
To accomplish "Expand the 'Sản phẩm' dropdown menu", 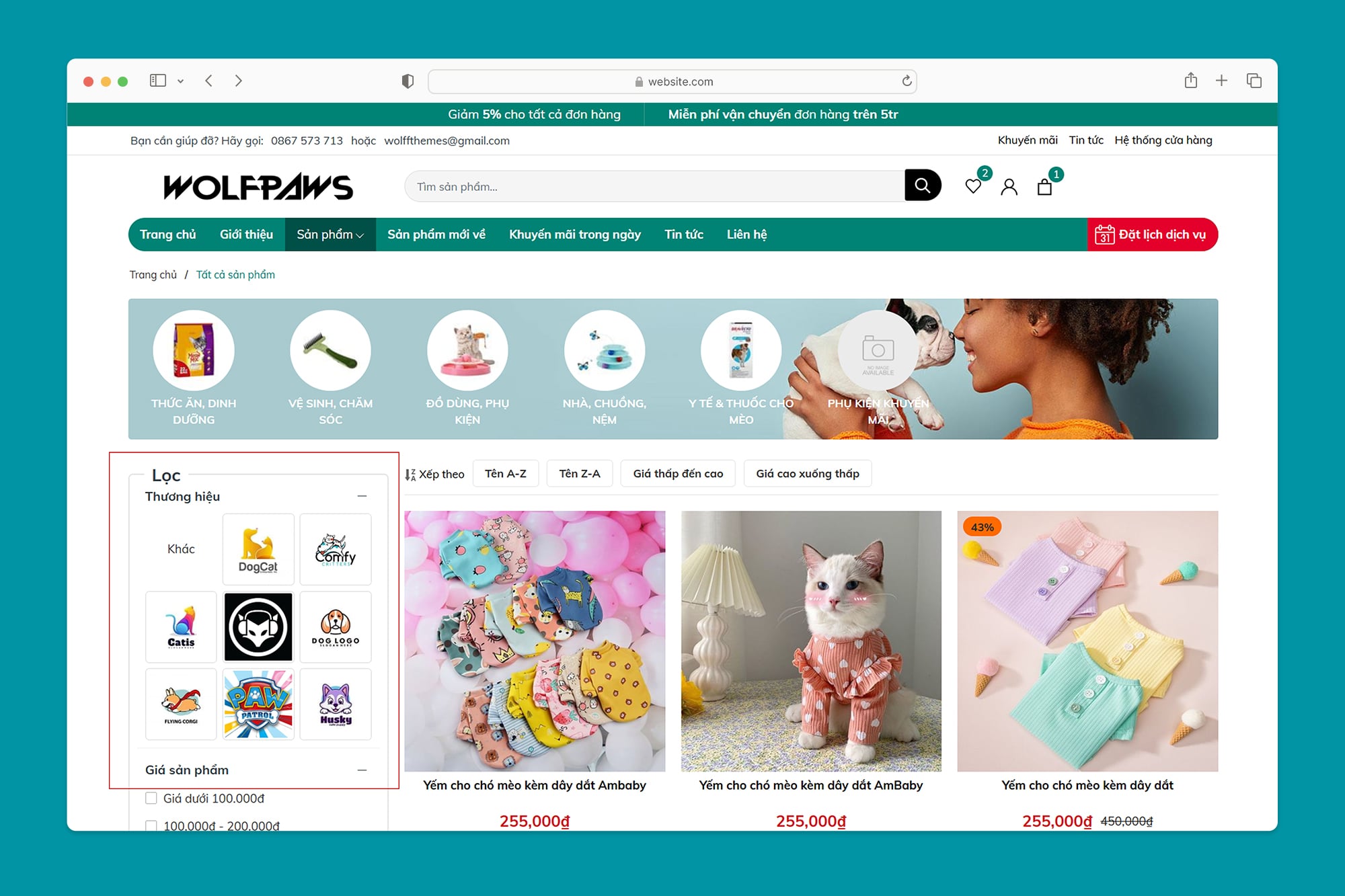I will tap(330, 235).
